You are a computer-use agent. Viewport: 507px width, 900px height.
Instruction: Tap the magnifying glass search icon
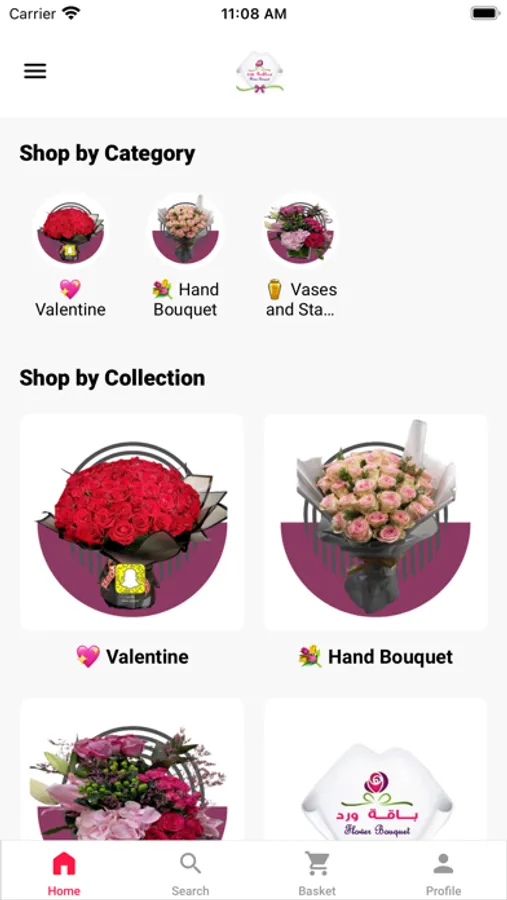pyautogui.click(x=190, y=863)
